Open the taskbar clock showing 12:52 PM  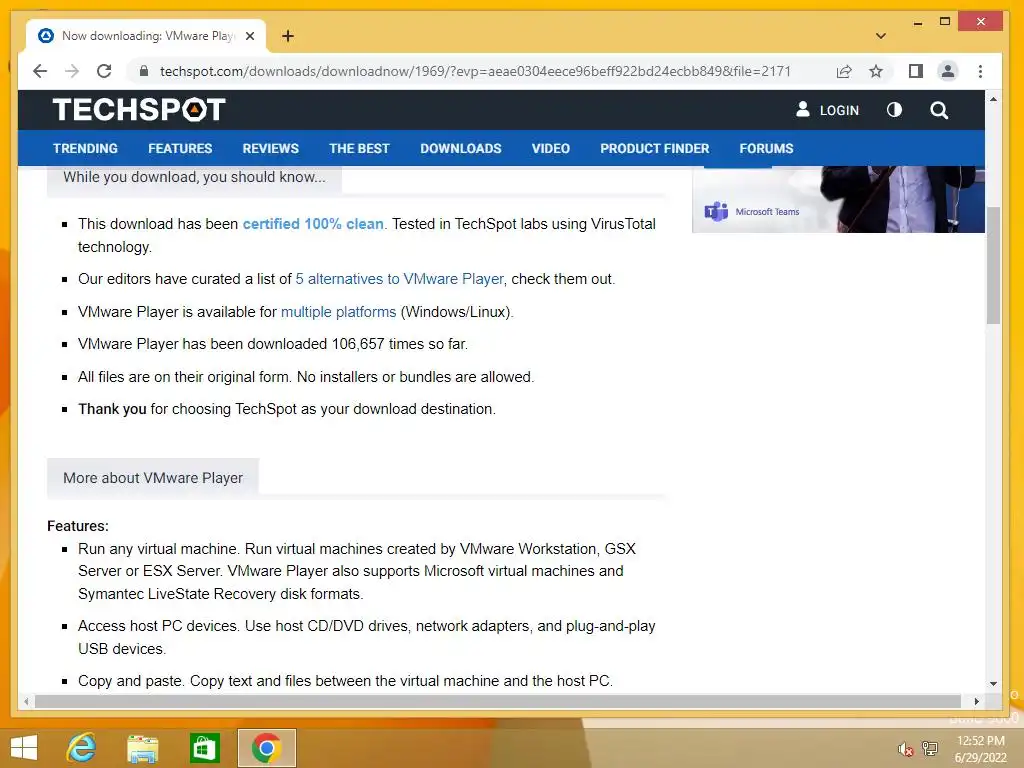click(x=980, y=749)
